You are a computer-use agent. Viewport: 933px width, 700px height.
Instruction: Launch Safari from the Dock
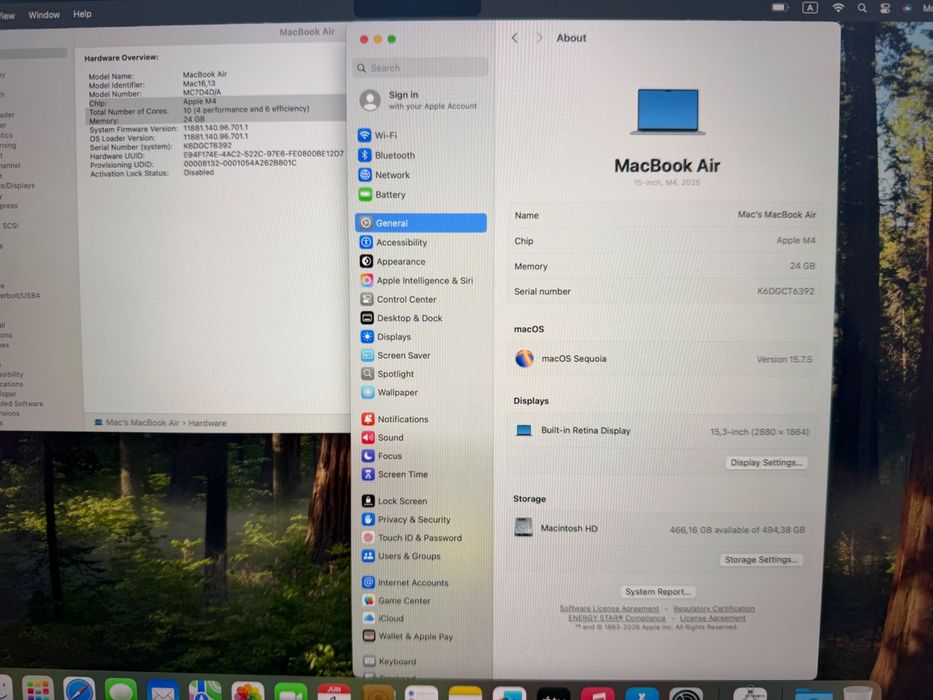pos(79,690)
